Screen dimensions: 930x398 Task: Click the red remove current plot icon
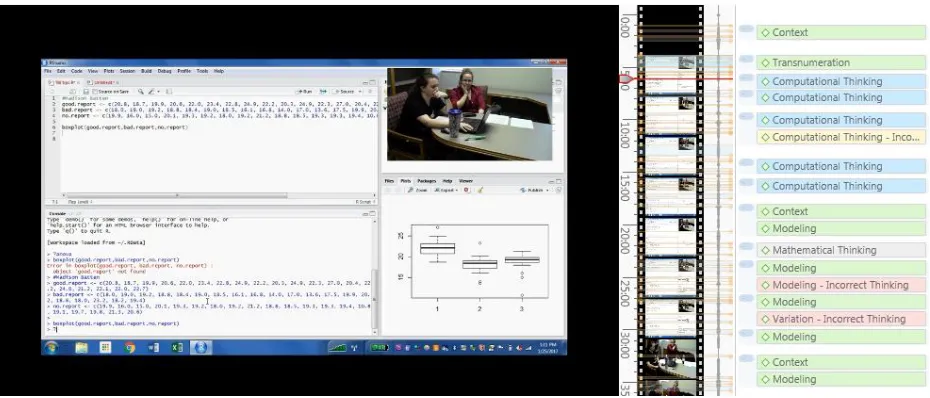click(x=466, y=190)
